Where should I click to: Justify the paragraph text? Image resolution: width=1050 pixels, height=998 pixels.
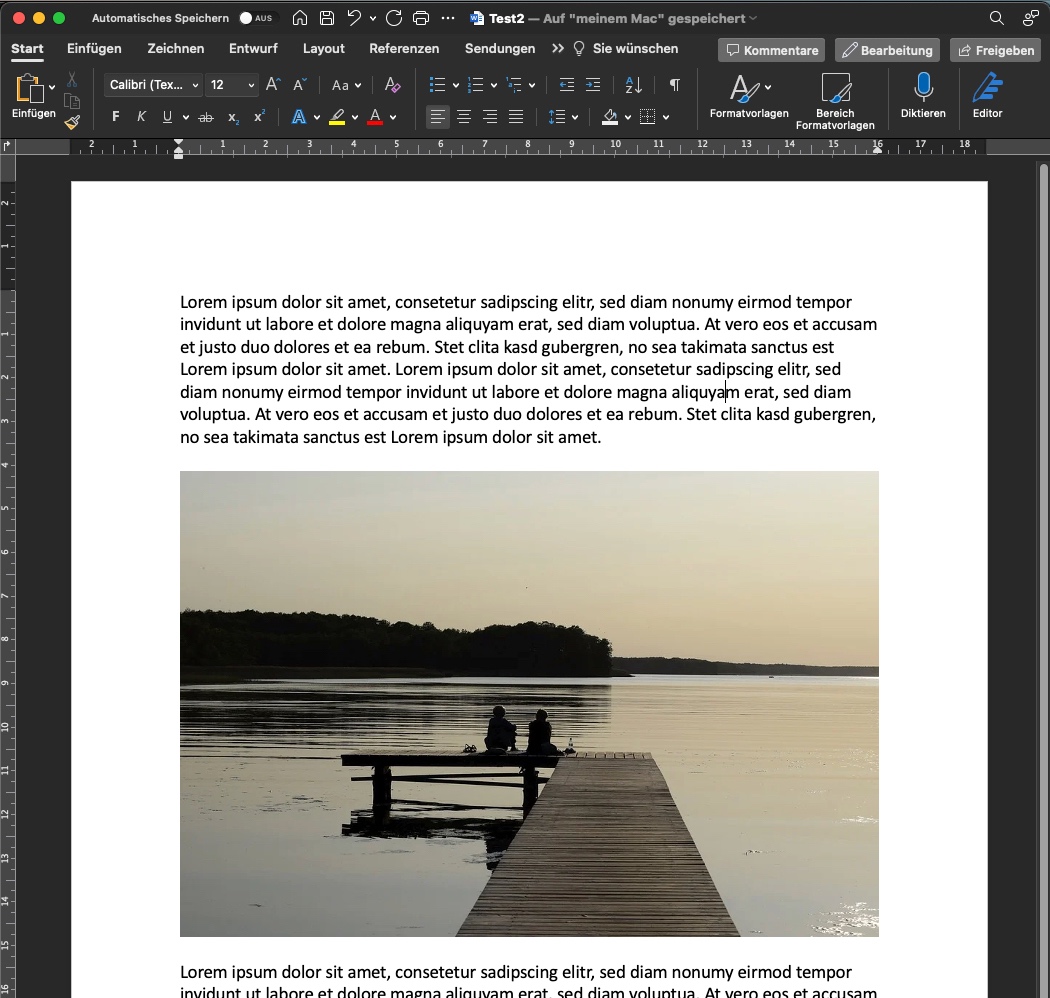516,117
